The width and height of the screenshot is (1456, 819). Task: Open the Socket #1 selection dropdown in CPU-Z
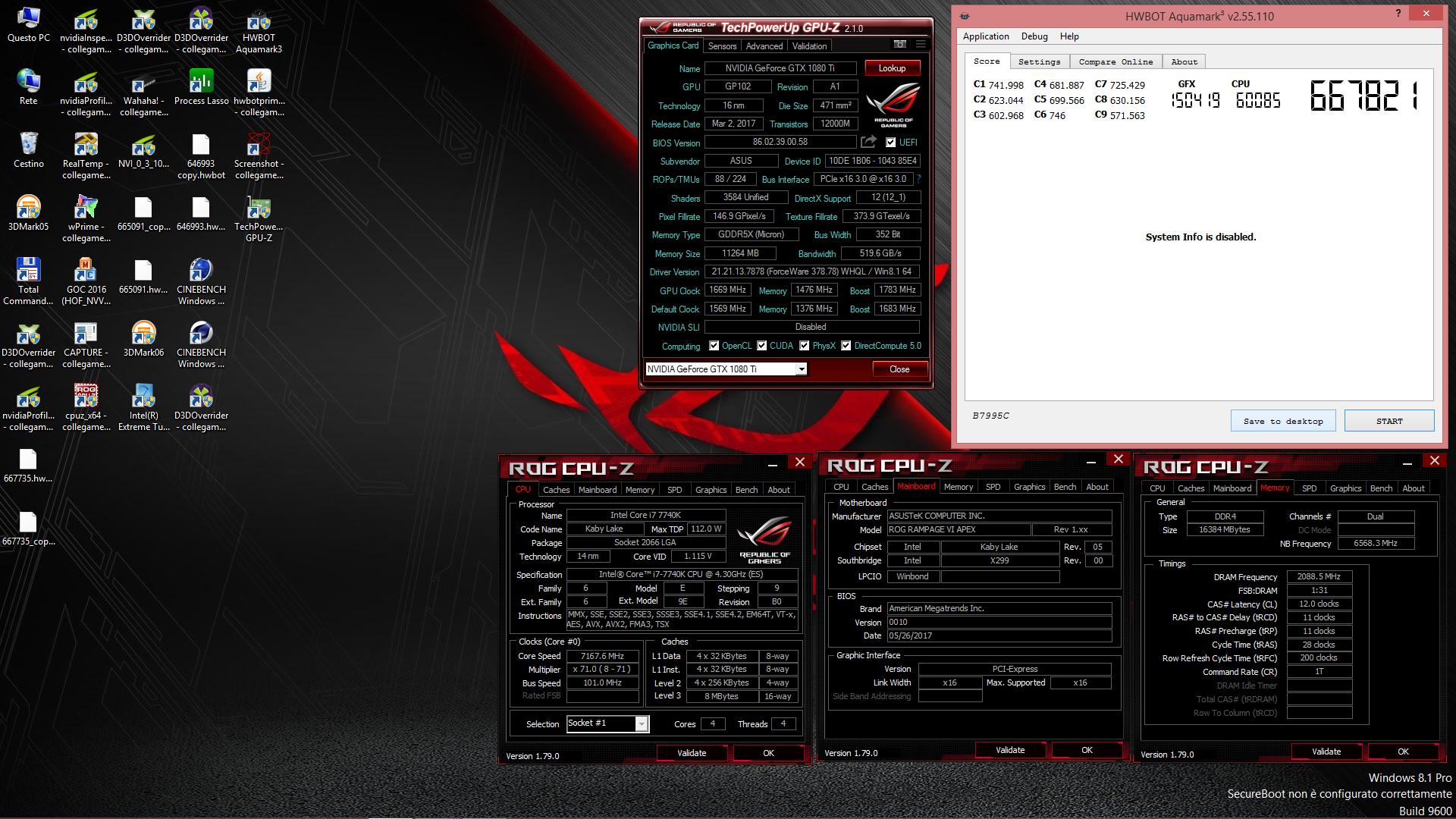coord(642,724)
